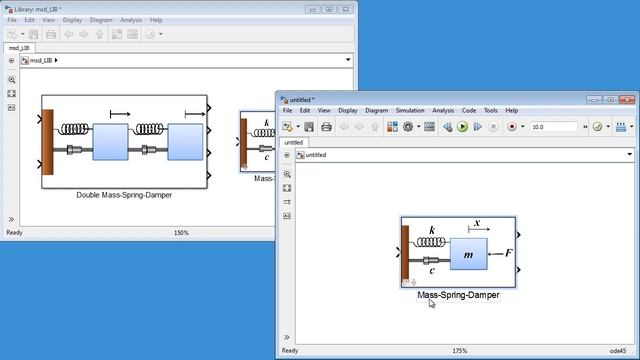Click the record button in untitled toolbar
640x360 pixels.
point(512,127)
